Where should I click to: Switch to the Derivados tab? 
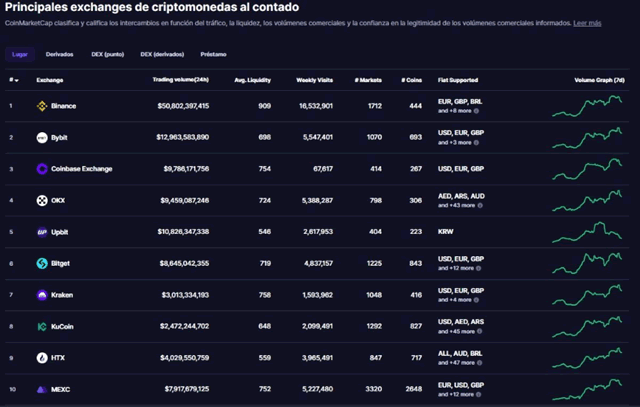click(59, 54)
